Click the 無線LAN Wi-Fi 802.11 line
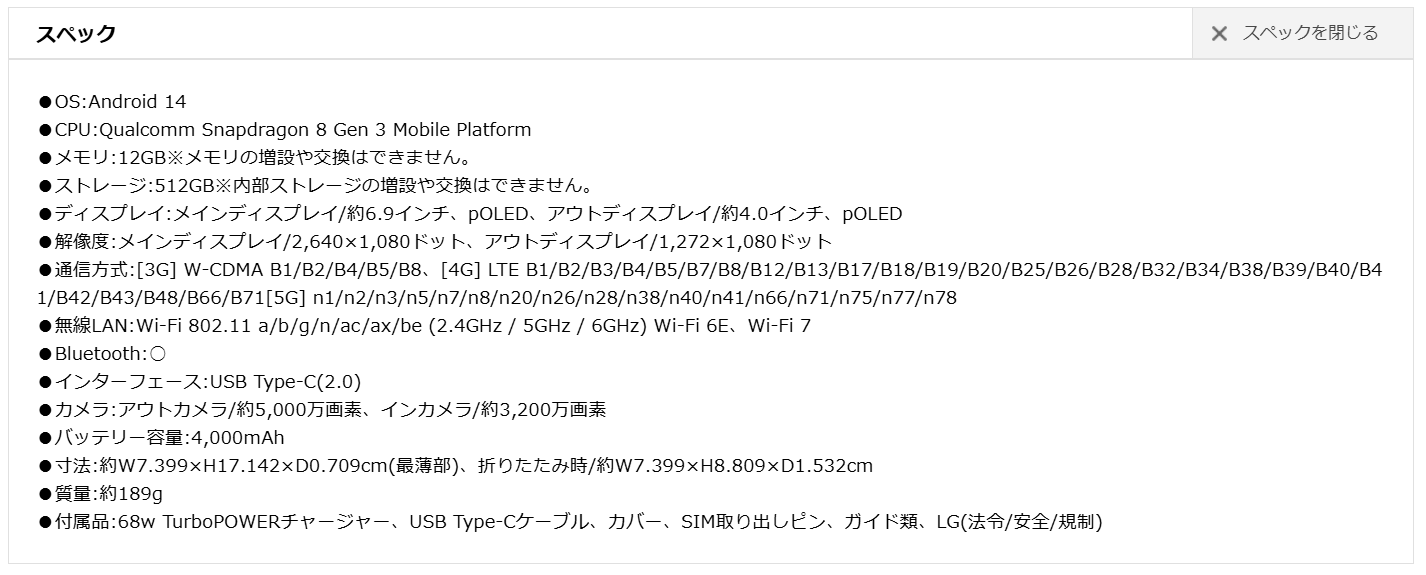1426x575 pixels. [425, 325]
